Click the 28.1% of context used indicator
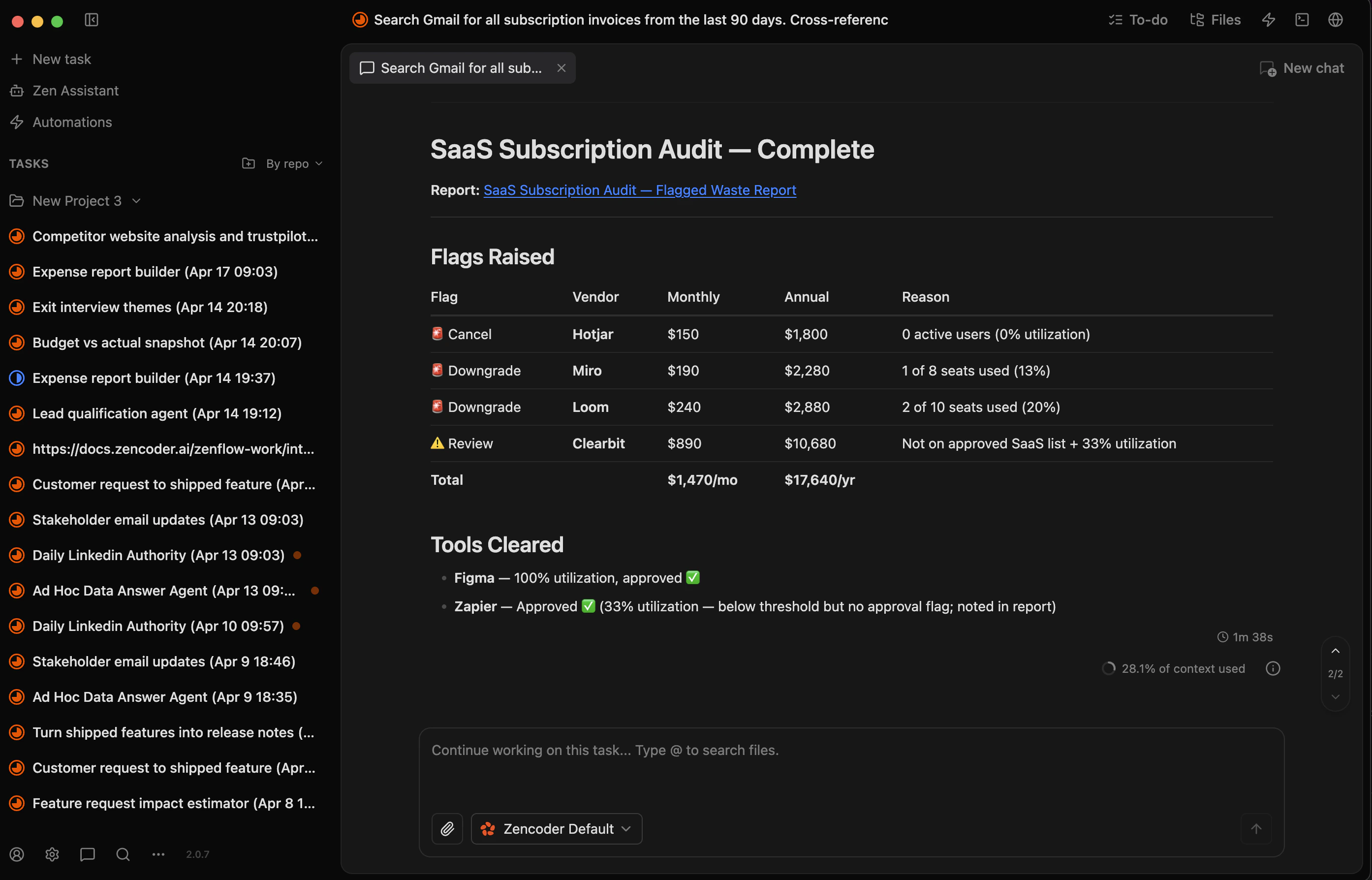The width and height of the screenshot is (1372, 880). pyautogui.click(x=1174, y=668)
